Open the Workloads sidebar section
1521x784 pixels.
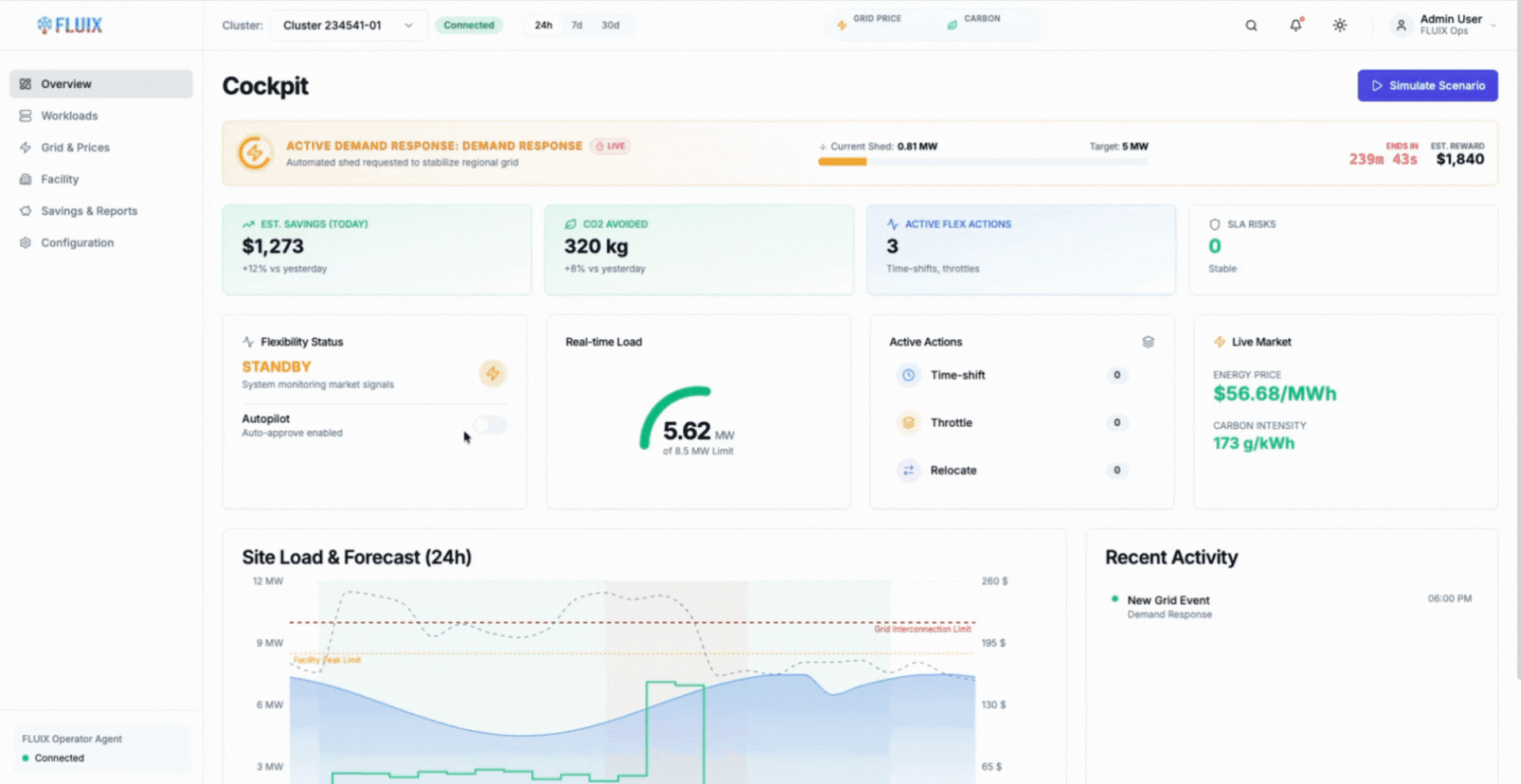(x=68, y=116)
